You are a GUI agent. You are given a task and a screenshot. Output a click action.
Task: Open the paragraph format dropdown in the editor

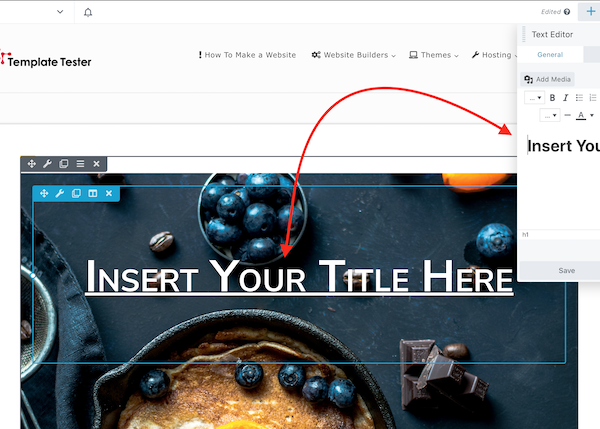click(x=534, y=98)
